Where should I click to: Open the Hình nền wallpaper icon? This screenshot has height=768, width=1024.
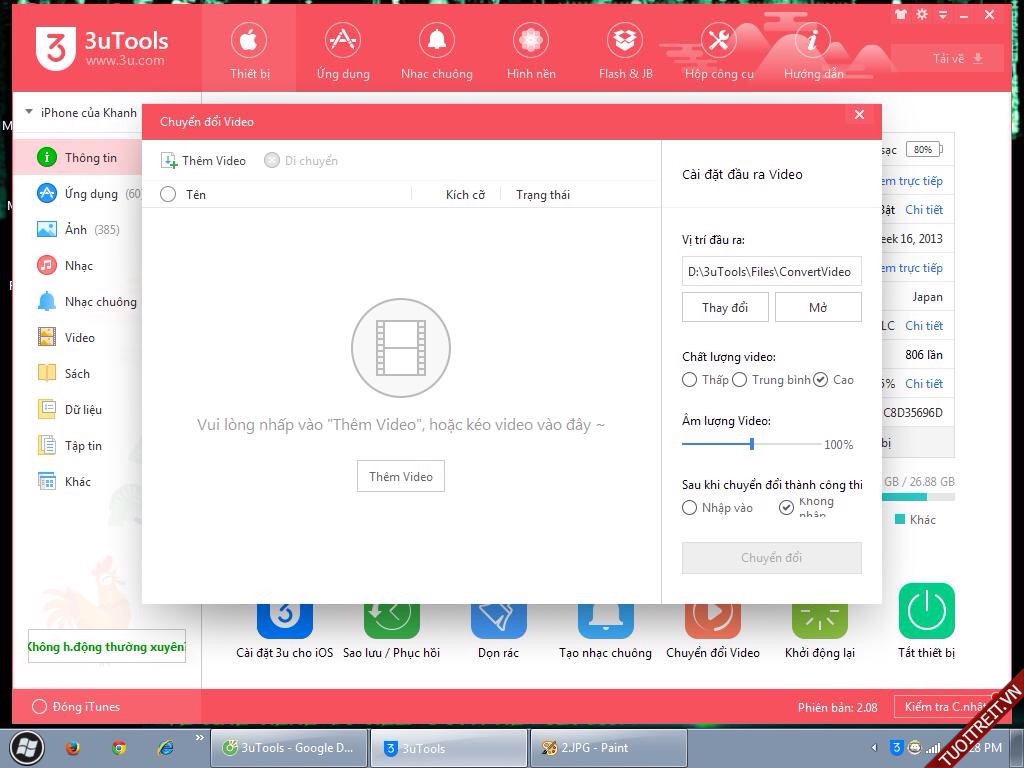point(531,41)
